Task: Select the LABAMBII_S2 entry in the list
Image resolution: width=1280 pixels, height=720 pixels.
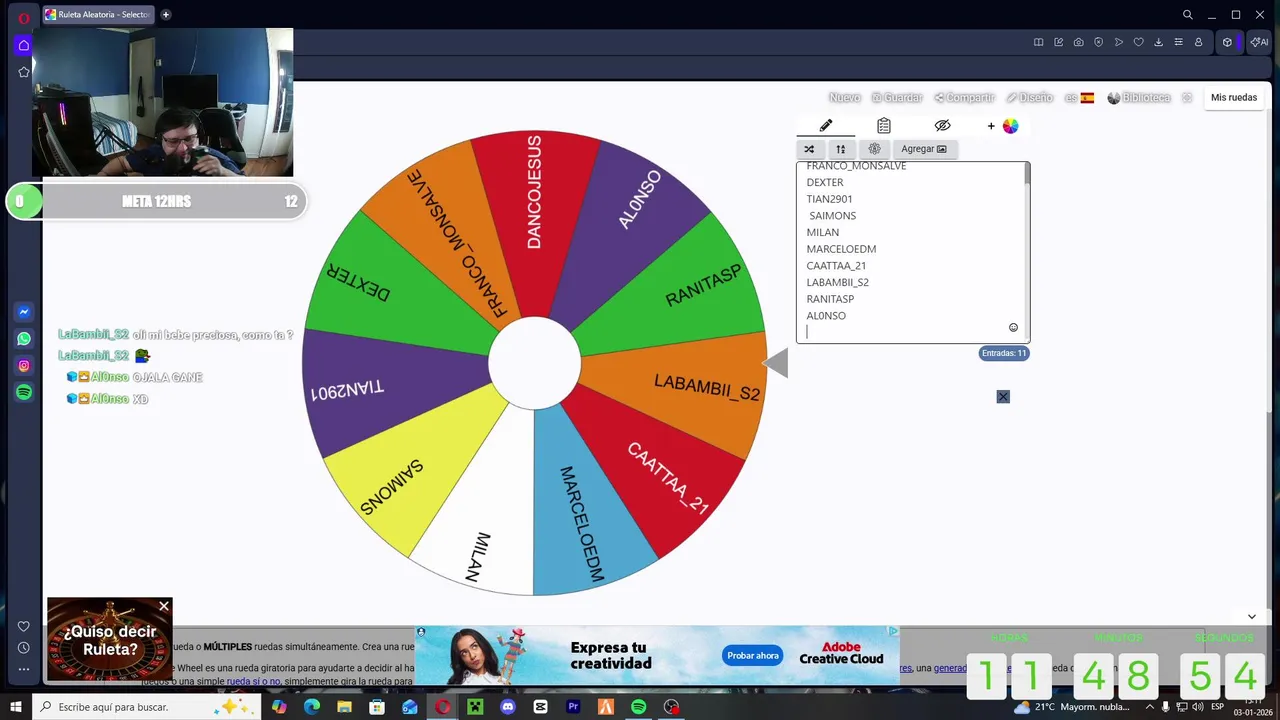Action: [x=838, y=282]
